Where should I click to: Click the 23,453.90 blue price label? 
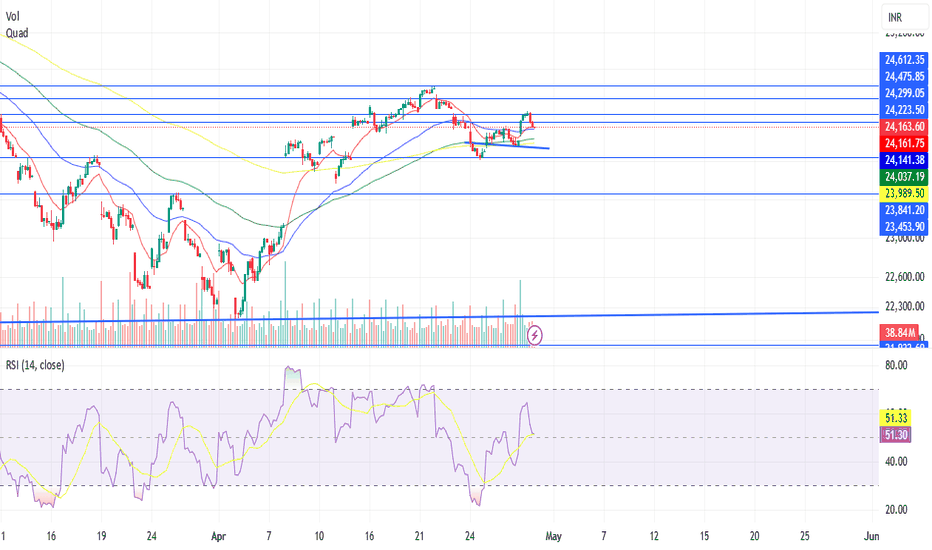click(903, 226)
